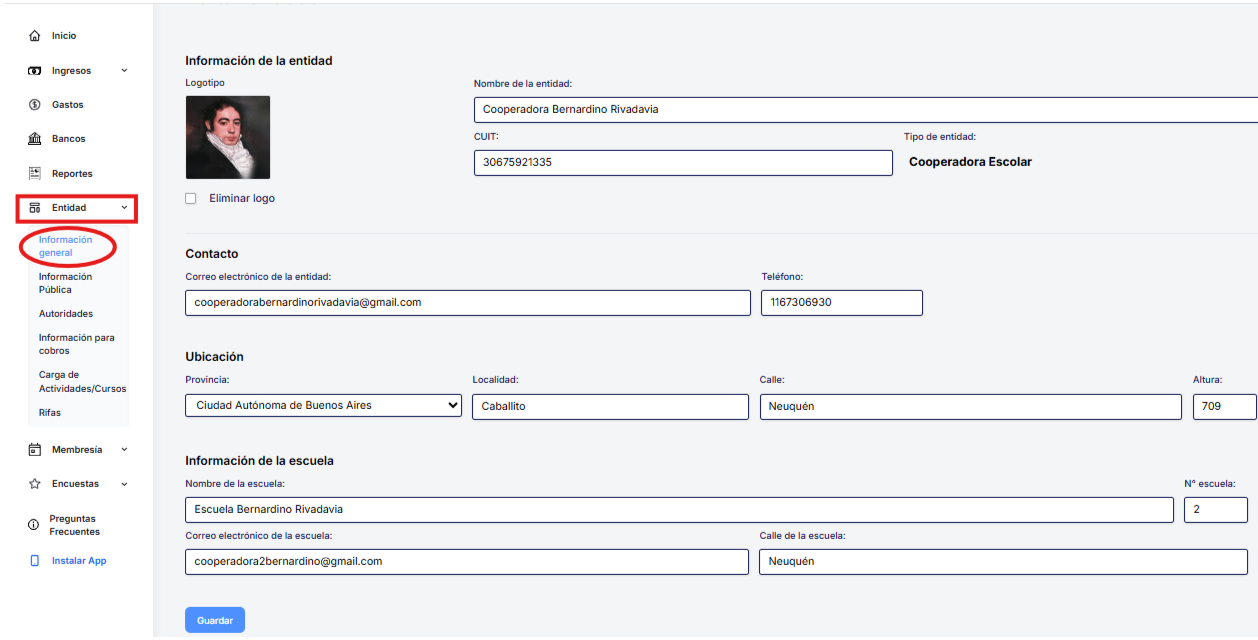Click the Membresía calendar icon

[x=34, y=450]
